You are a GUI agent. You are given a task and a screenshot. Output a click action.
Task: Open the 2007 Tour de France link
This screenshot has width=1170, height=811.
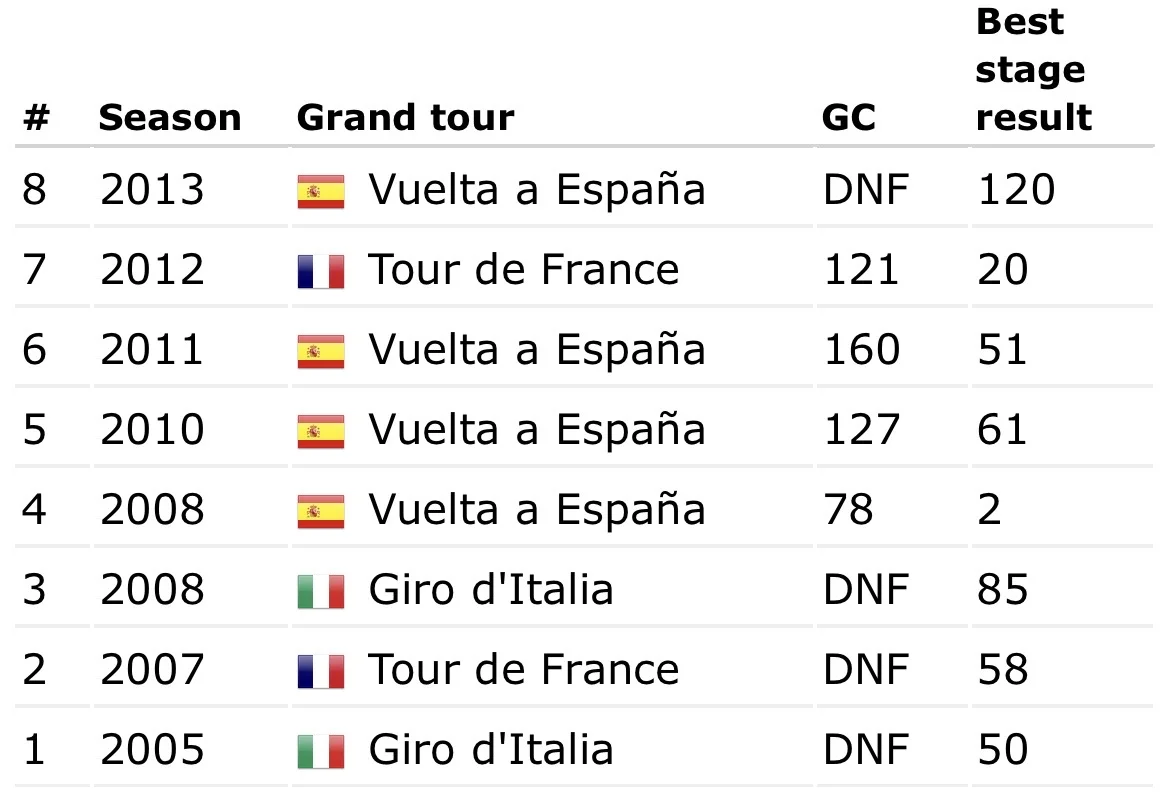click(x=524, y=669)
